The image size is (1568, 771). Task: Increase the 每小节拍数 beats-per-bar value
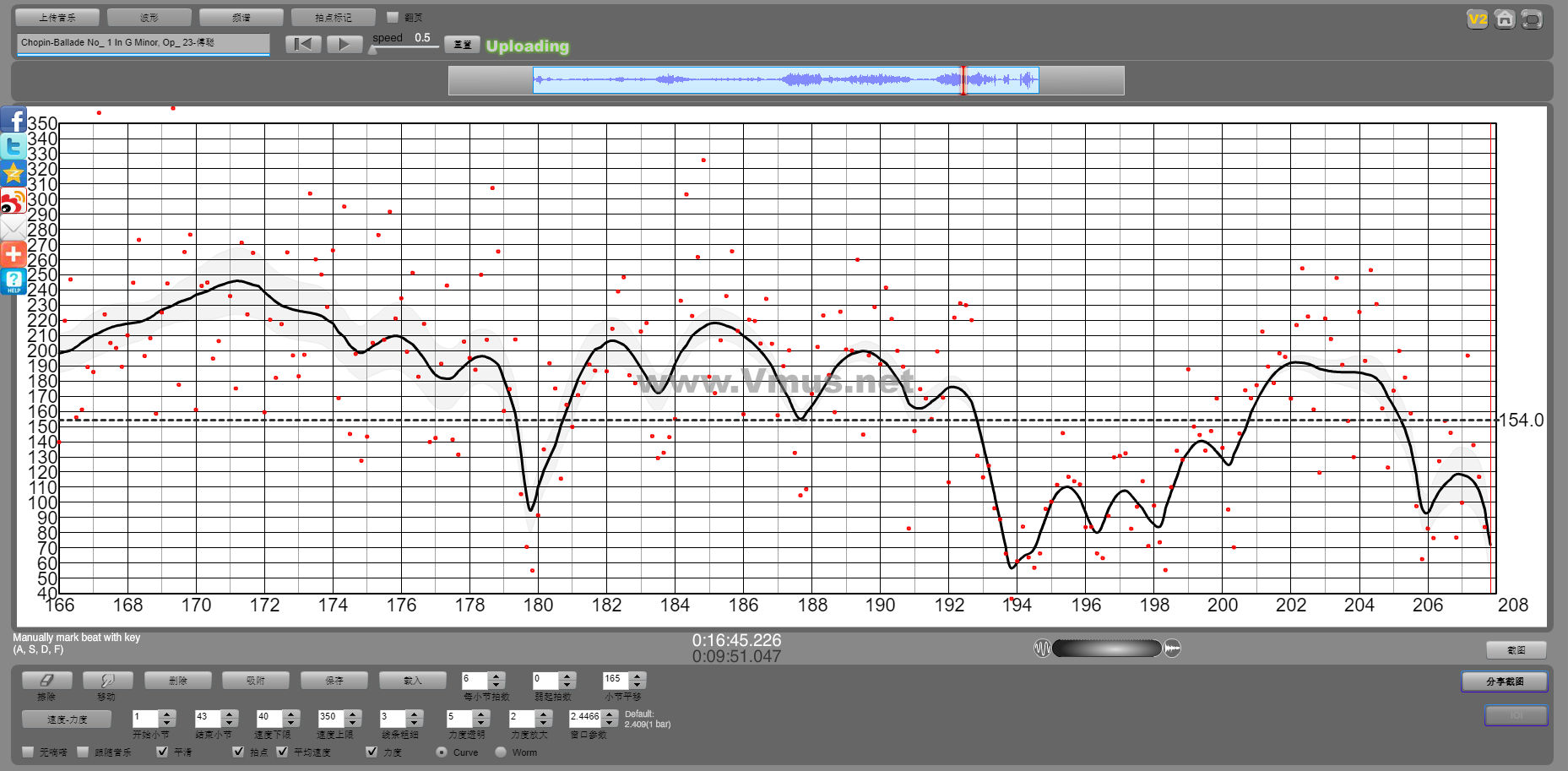tap(496, 676)
